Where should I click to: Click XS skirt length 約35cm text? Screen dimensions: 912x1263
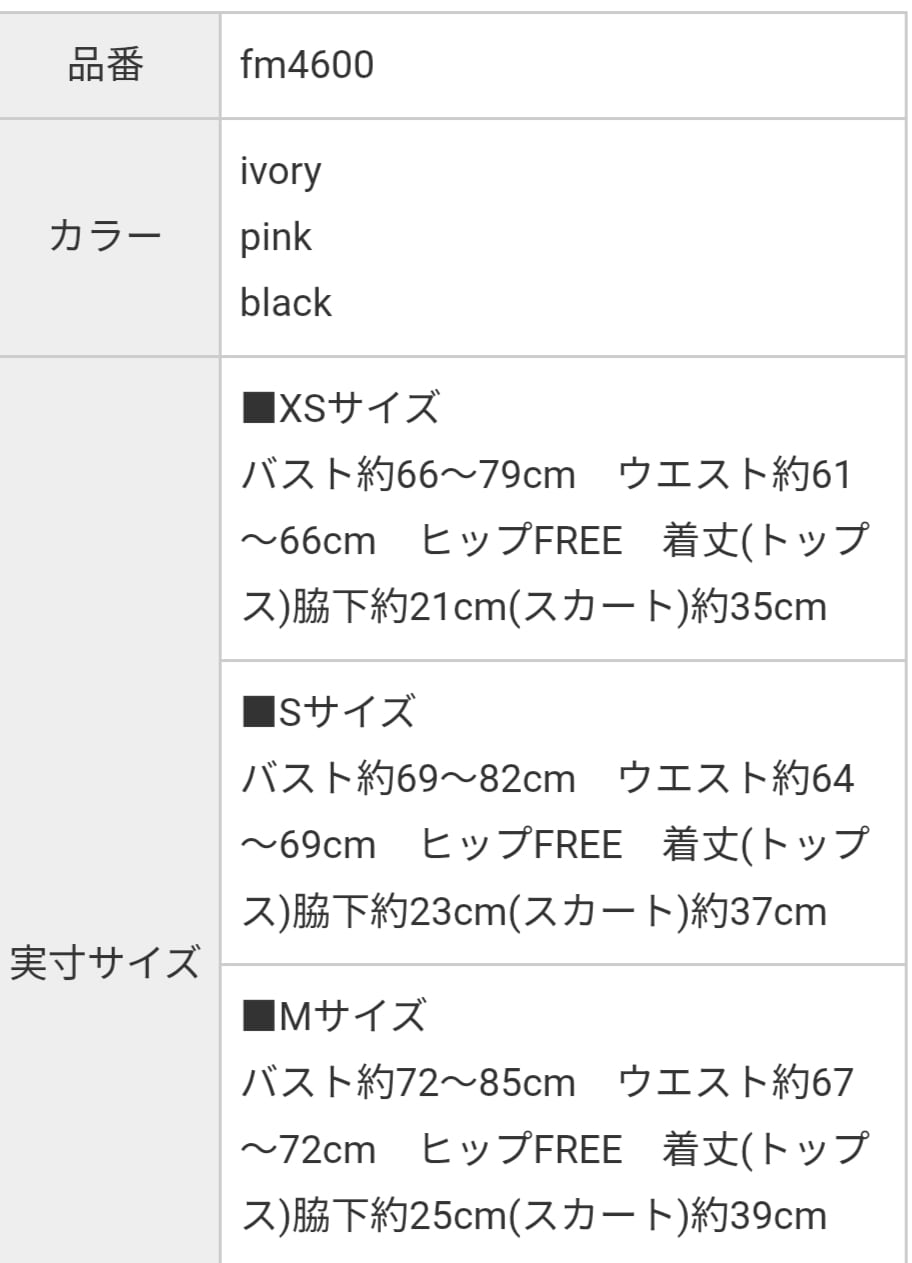(759, 607)
